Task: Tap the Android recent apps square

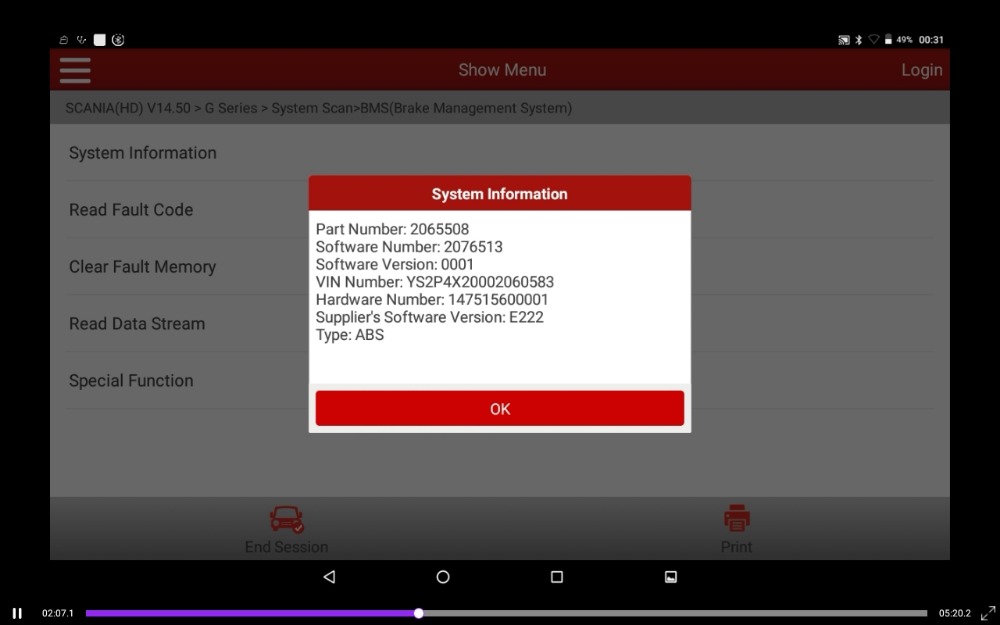Action: tap(557, 577)
